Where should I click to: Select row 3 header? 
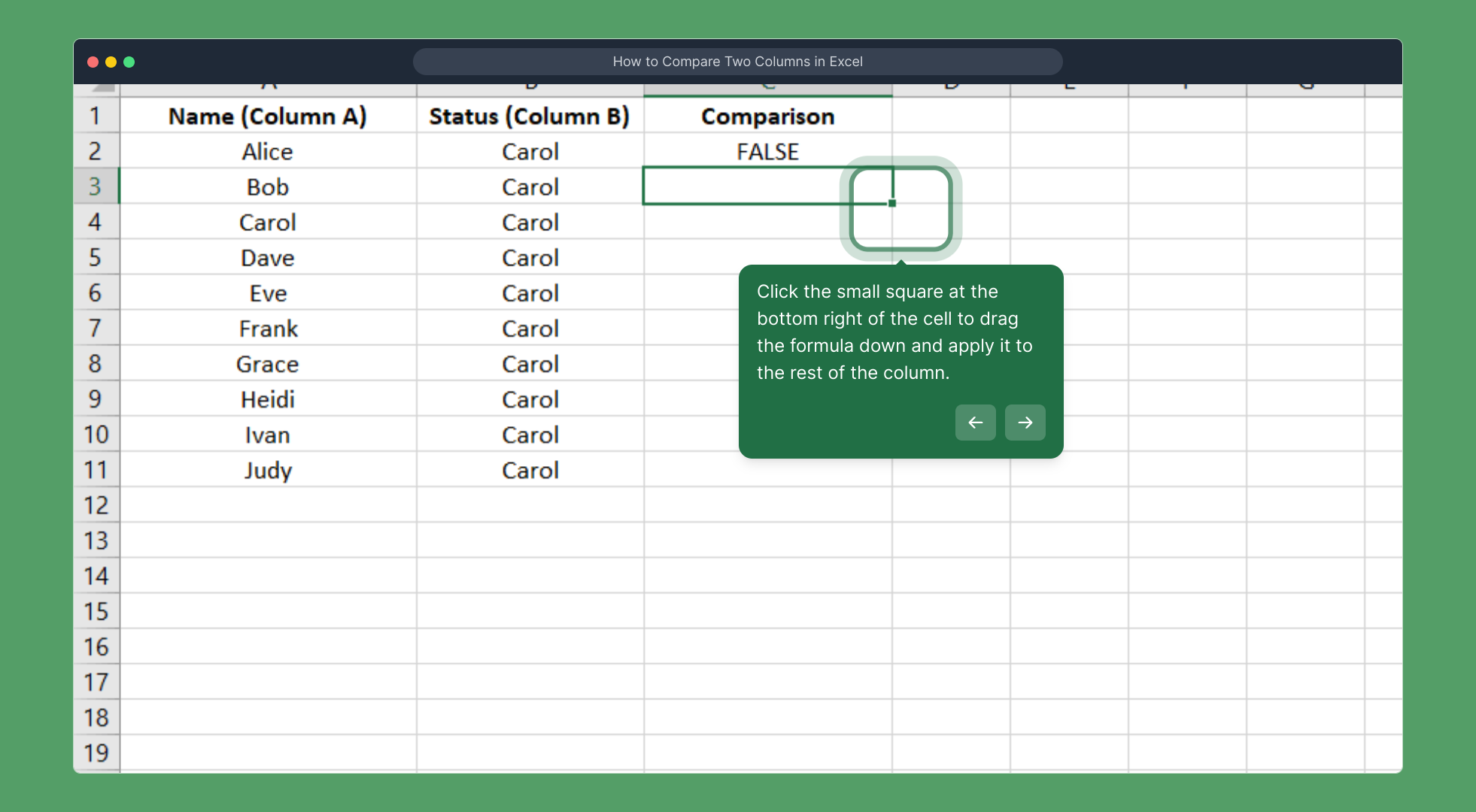(96, 186)
